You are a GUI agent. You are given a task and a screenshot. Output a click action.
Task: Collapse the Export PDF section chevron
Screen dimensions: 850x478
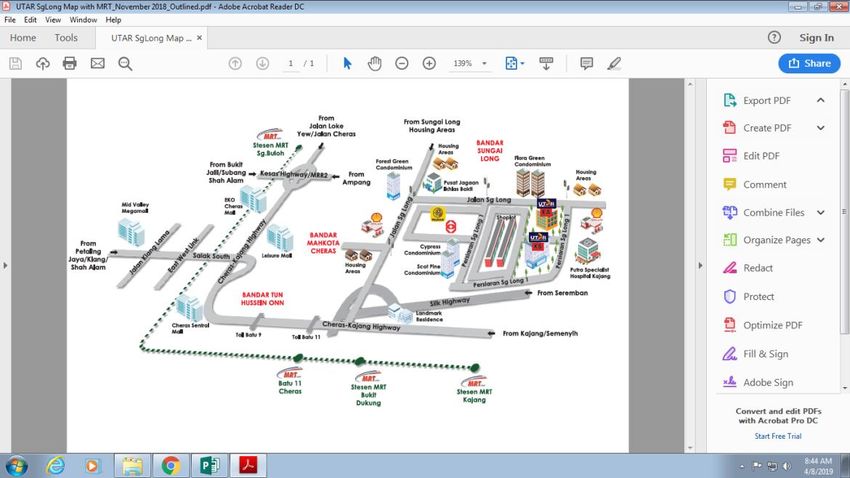(x=821, y=100)
